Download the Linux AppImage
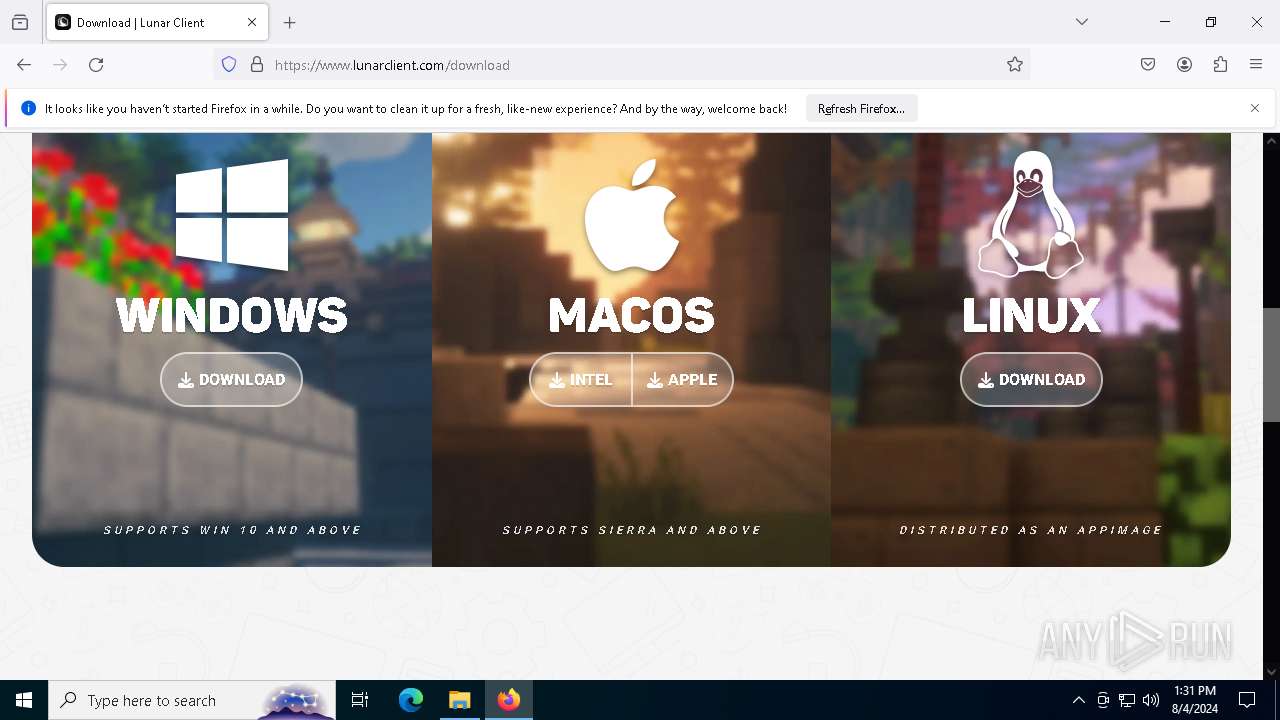Image resolution: width=1280 pixels, height=720 pixels. click(x=1031, y=379)
